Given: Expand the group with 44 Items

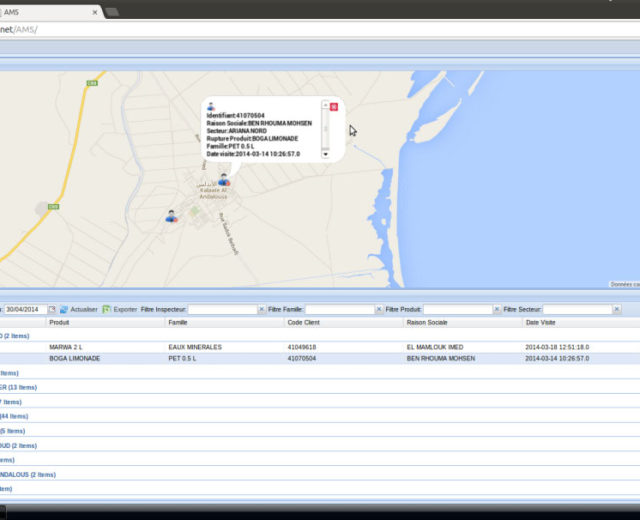Looking at the screenshot, I should 16,416.
